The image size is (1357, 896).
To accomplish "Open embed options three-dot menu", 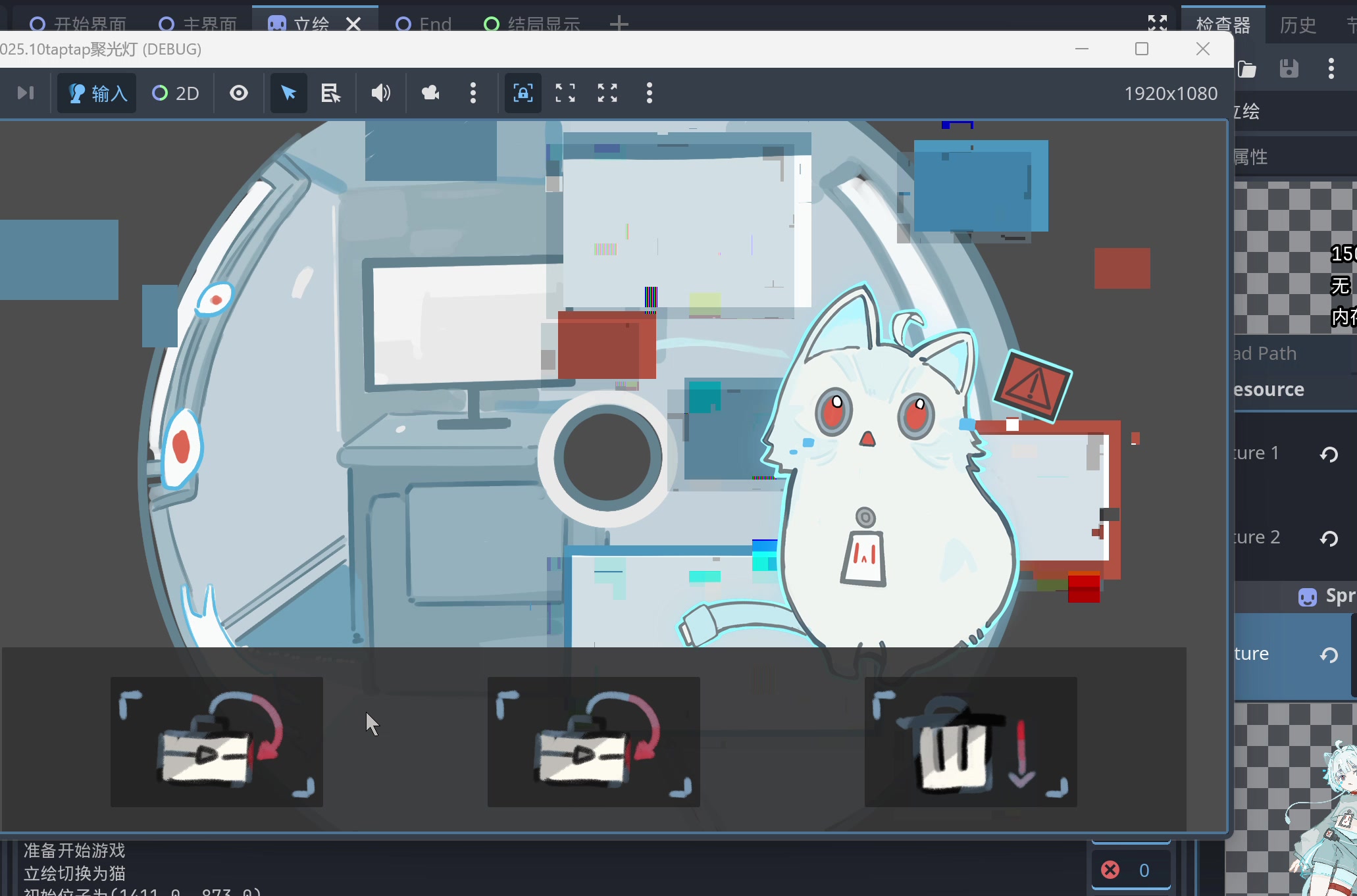I will click(x=650, y=93).
